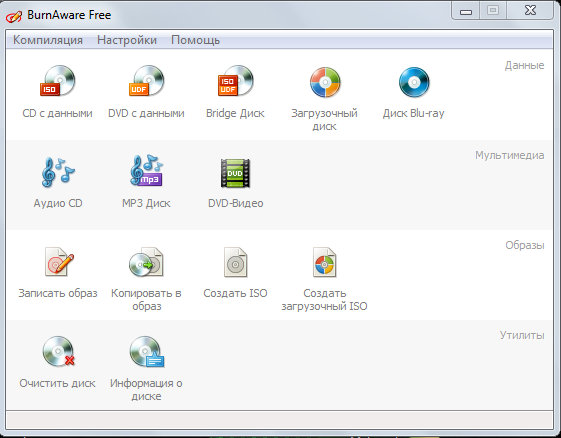Open the Компиляция menu
Viewport: 561px width, 438px height.
click(x=48, y=40)
